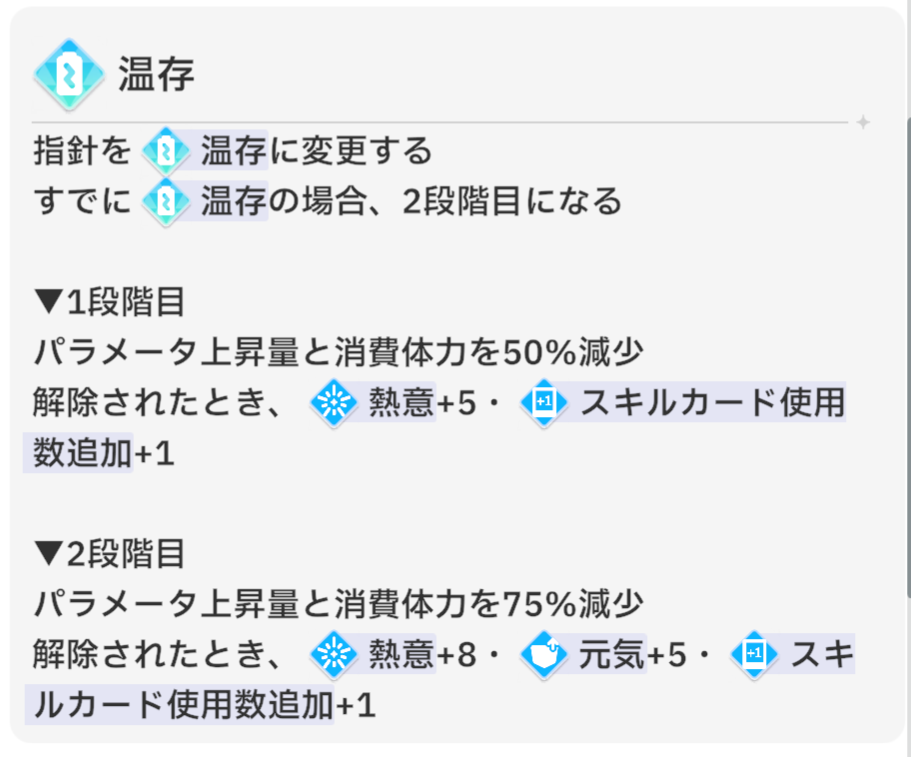
Task: Open the 温存 link in 温存の場合
Action: [234, 202]
